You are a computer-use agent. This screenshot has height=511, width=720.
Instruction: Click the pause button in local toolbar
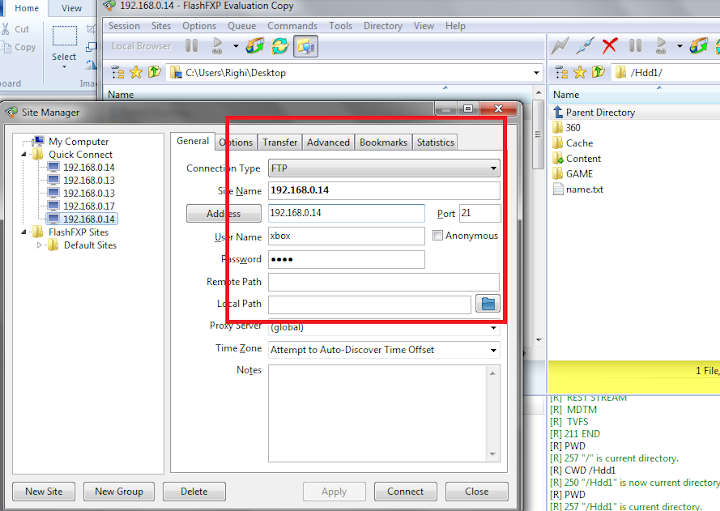click(x=191, y=46)
